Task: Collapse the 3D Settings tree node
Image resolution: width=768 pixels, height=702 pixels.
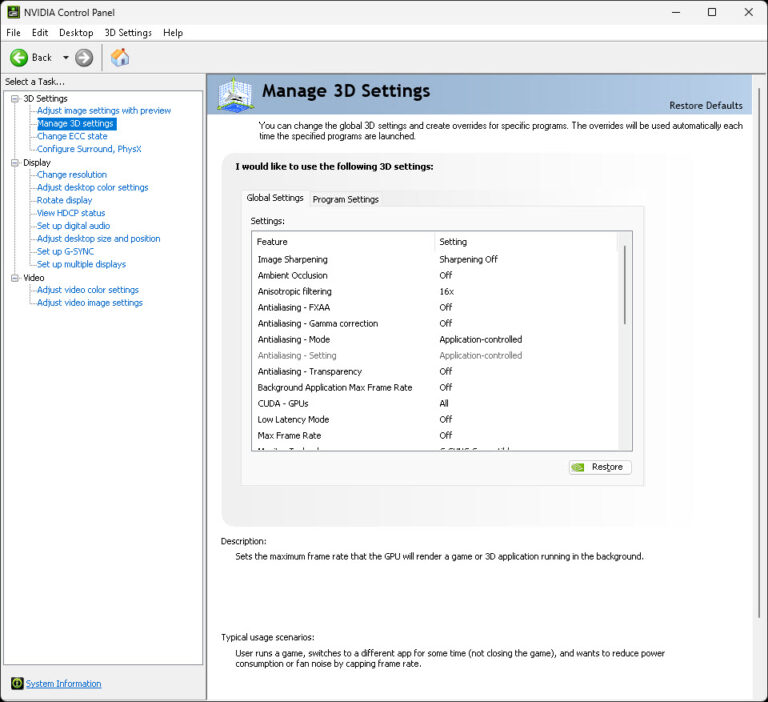Action: coord(15,98)
